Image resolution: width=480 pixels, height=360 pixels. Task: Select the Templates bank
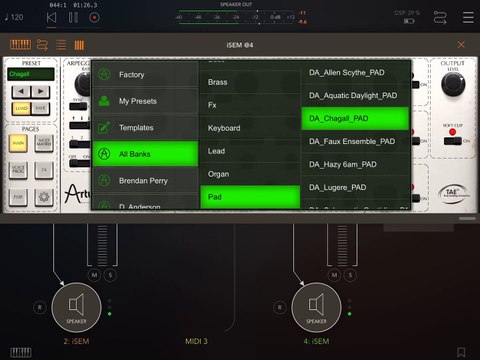145,128
